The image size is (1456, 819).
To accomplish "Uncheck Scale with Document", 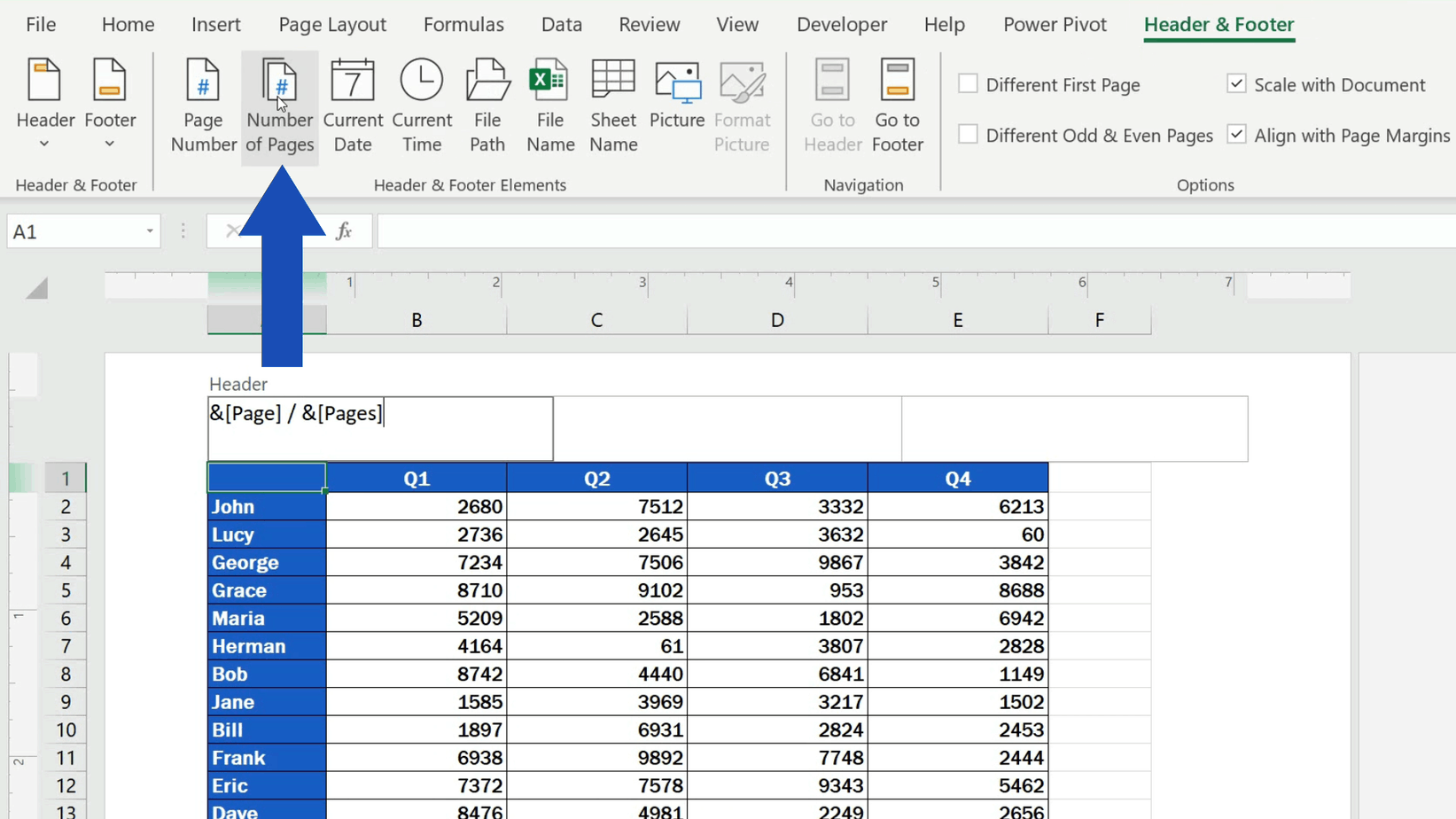I will point(1326,85).
